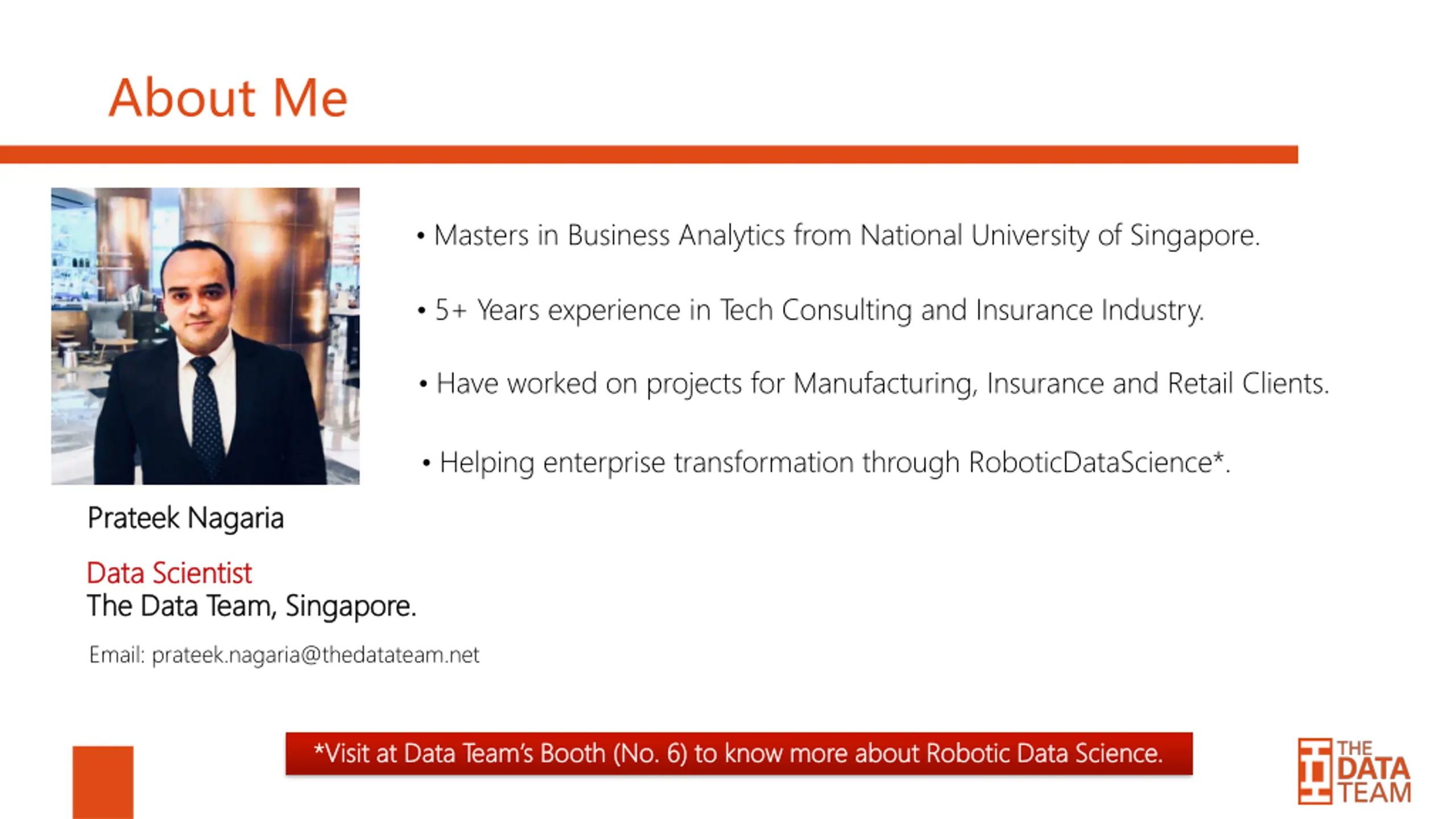Image resolution: width=1456 pixels, height=819 pixels.
Task: Click 'National University of Singapore' text
Action: point(1060,235)
